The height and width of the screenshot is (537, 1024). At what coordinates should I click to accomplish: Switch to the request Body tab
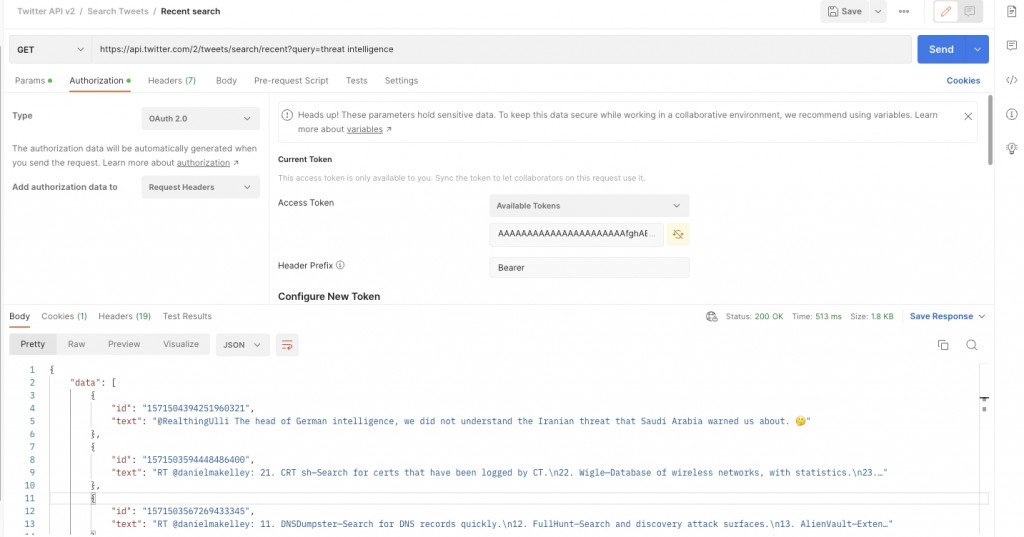click(226, 81)
